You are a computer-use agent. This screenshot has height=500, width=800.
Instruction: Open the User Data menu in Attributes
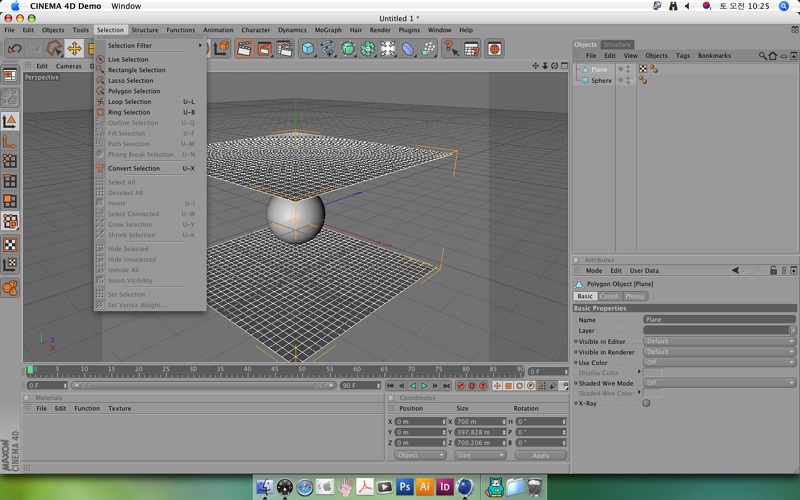644,270
